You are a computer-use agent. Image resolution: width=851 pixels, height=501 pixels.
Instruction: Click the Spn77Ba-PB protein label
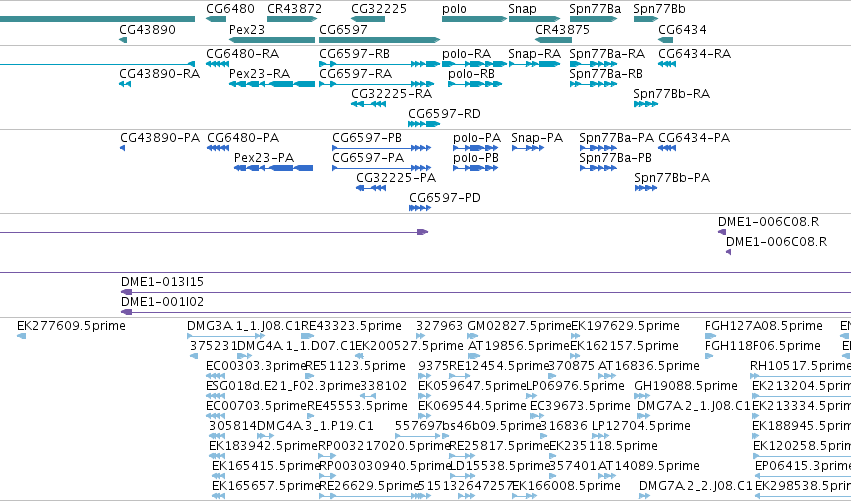tap(615, 158)
